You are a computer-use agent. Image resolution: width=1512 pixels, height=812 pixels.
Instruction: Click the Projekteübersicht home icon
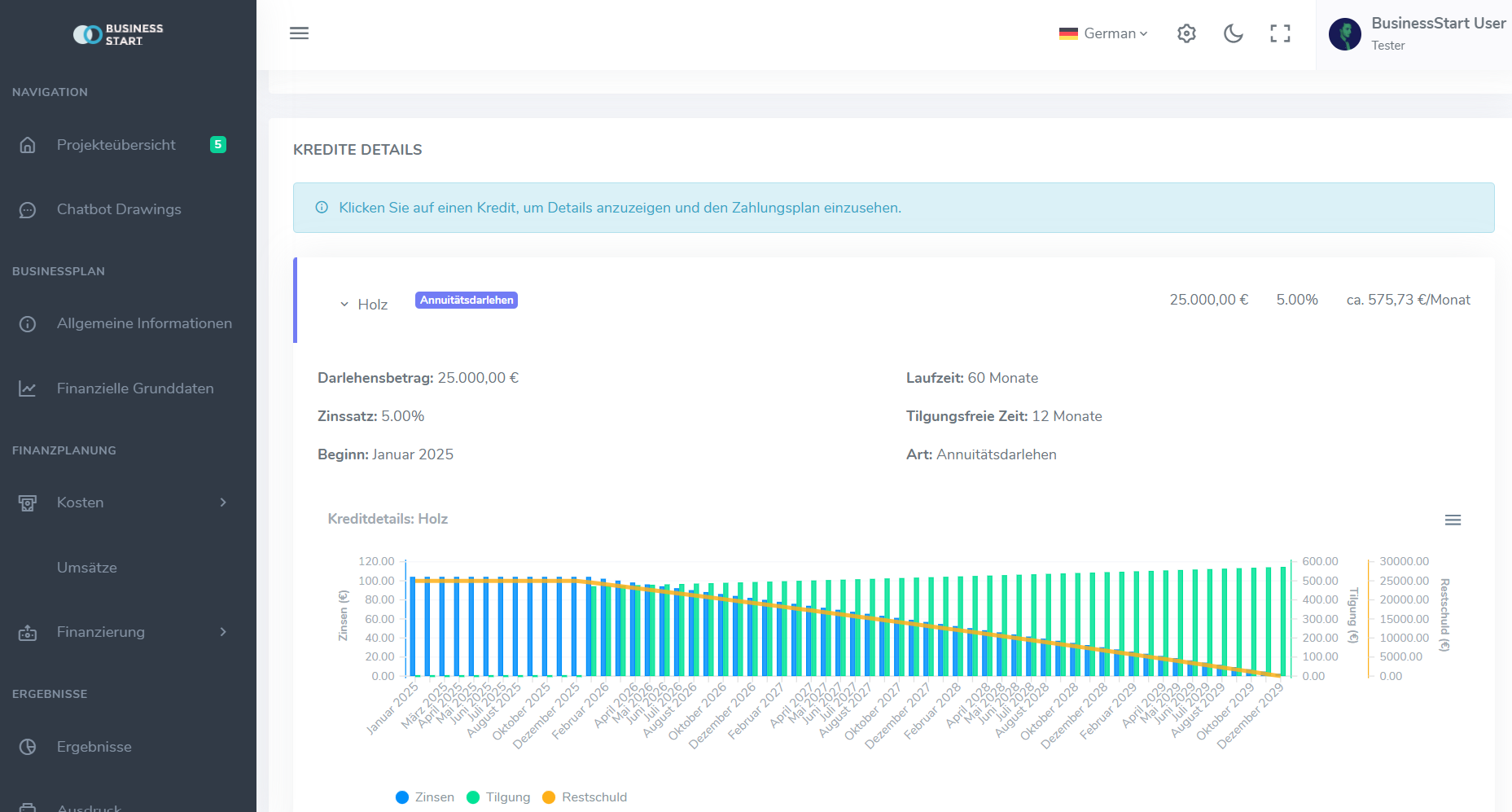coord(28,145)
